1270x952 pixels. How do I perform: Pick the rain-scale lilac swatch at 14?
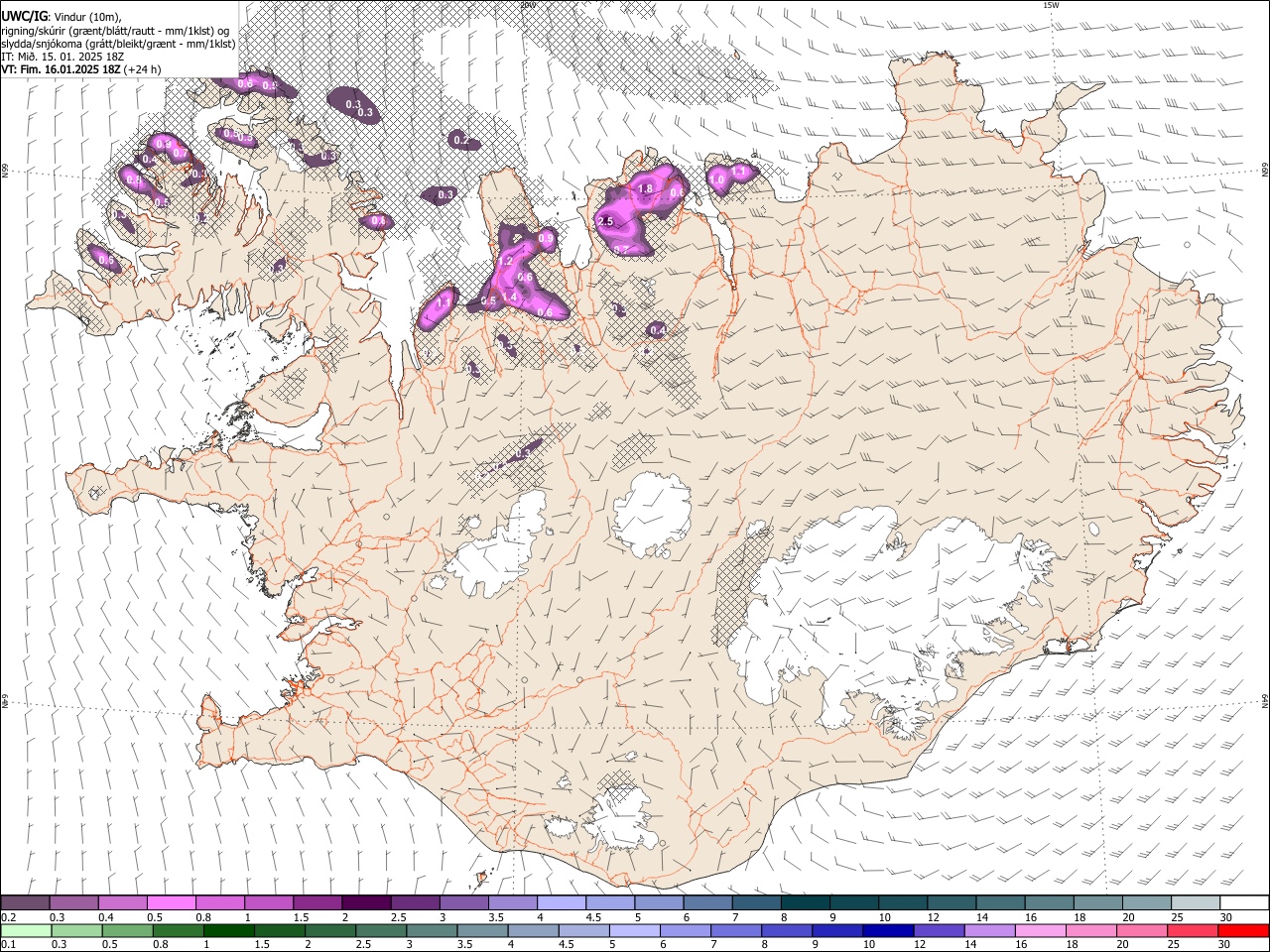coord(989,930)
